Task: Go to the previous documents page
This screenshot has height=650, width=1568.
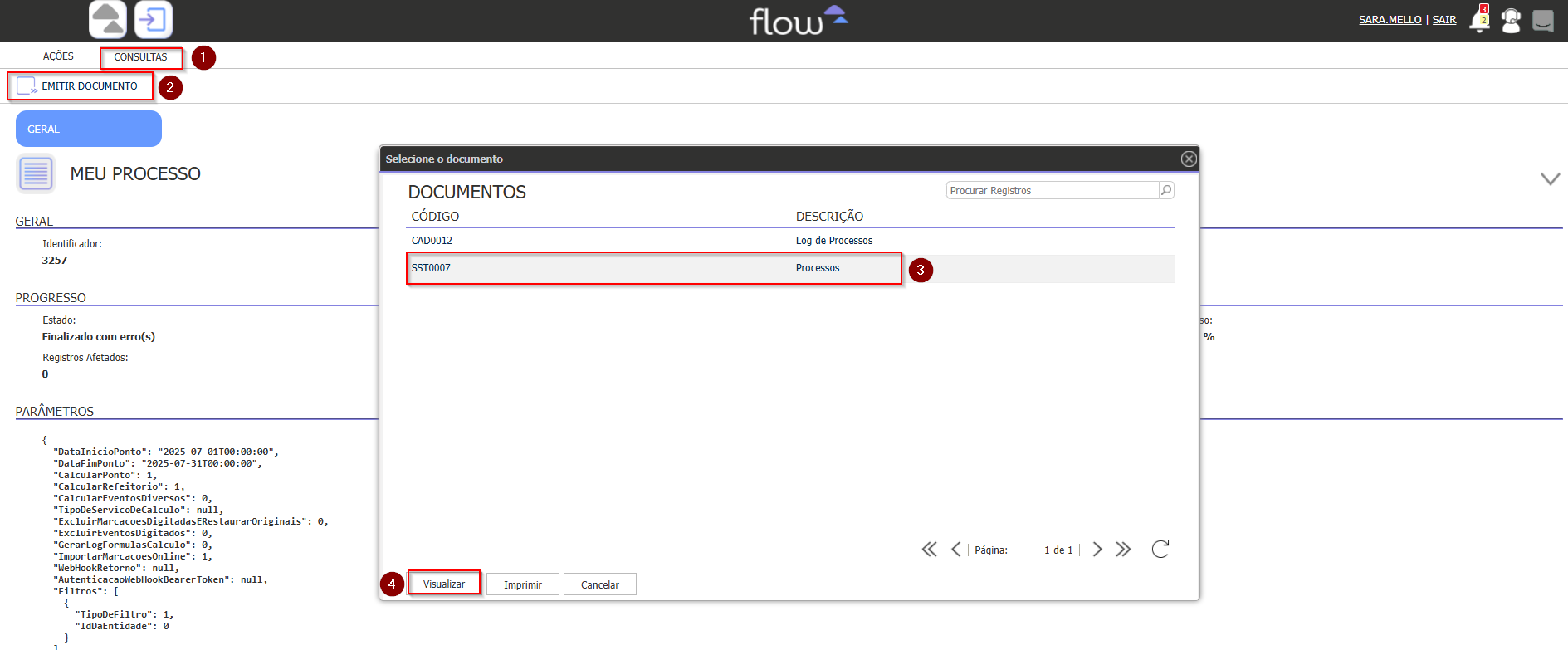Action: pos(955,549)
